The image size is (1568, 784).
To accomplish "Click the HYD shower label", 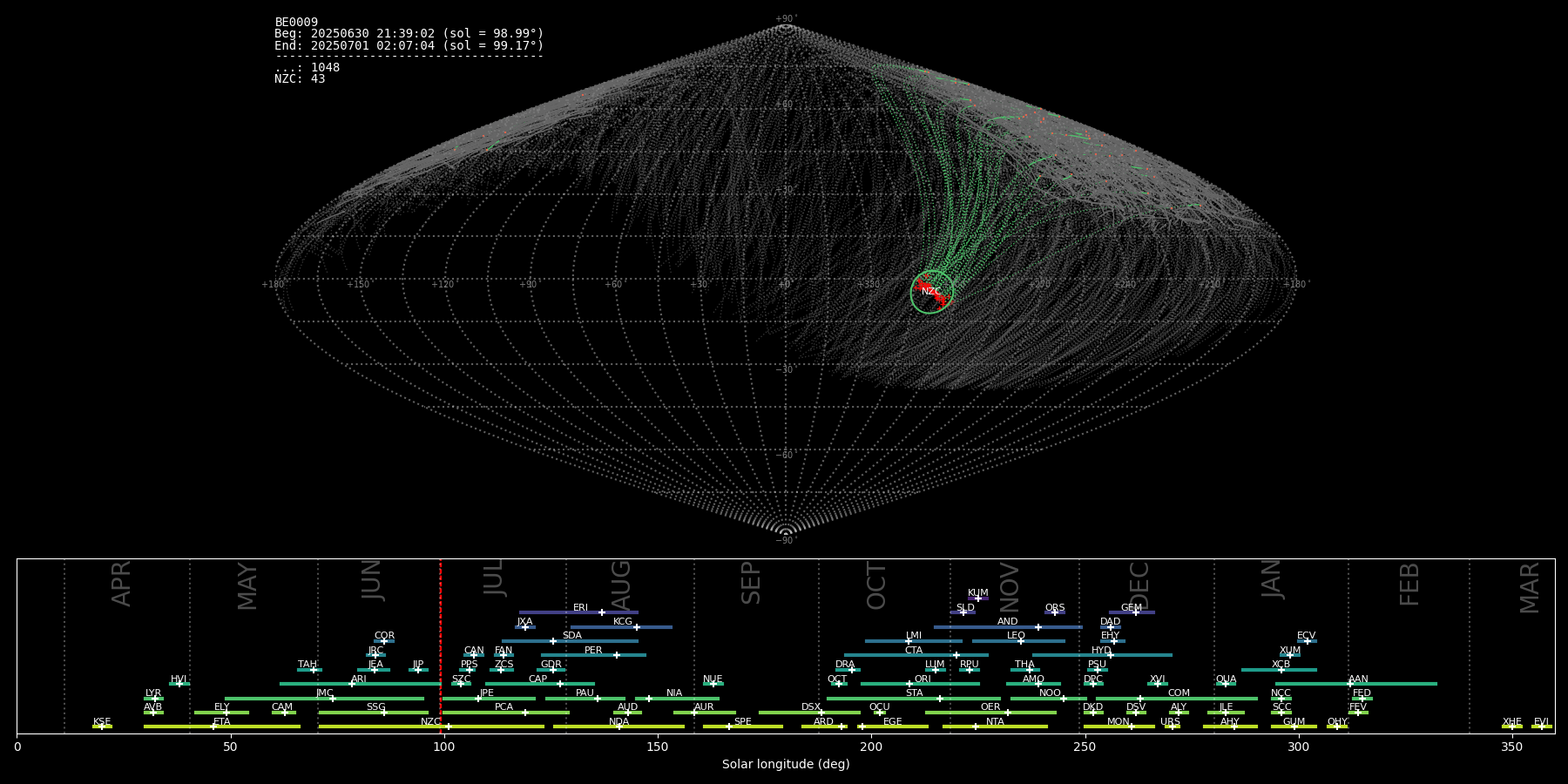I will [x=1101, y=651].
